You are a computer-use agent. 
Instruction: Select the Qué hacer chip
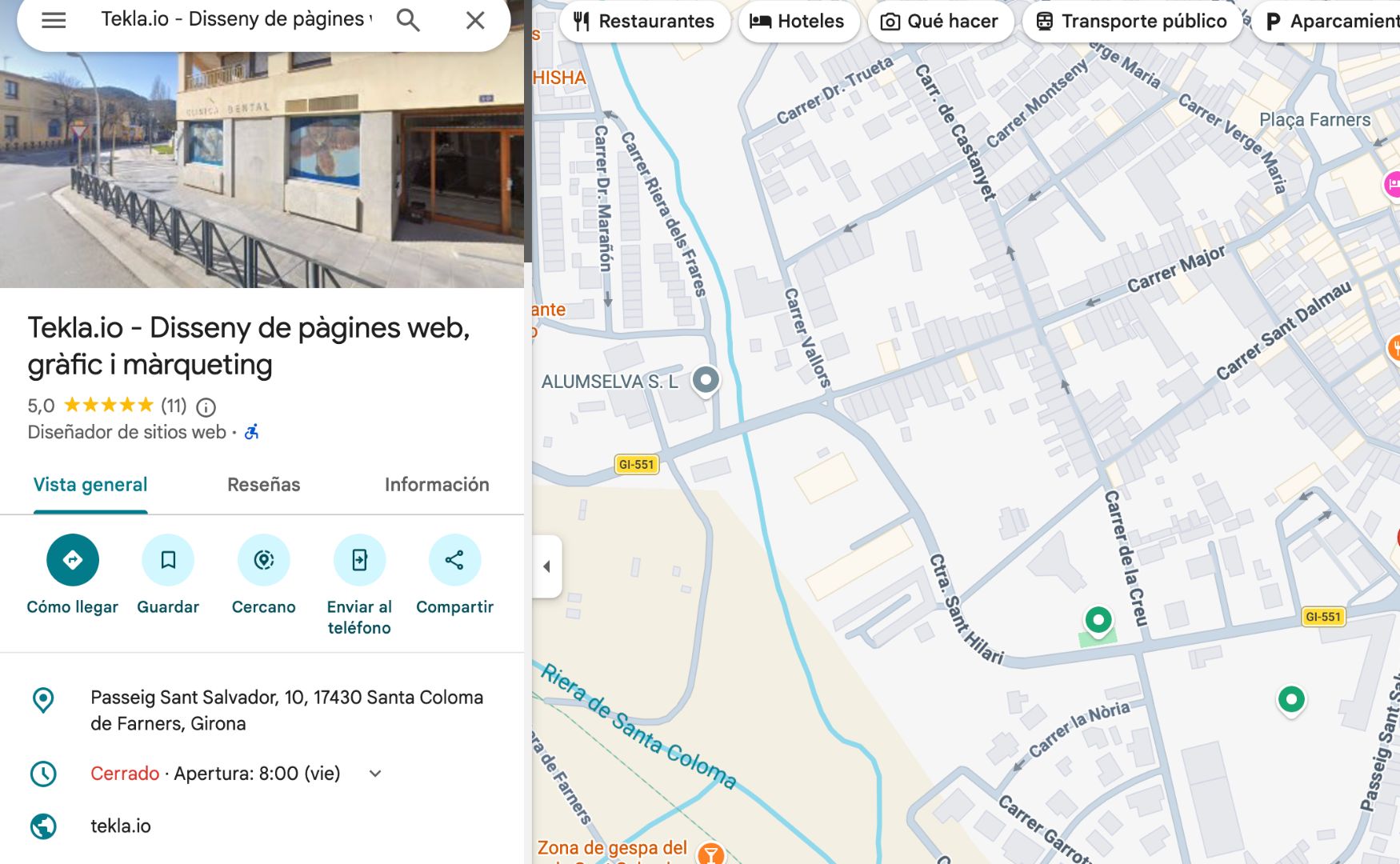940,22
